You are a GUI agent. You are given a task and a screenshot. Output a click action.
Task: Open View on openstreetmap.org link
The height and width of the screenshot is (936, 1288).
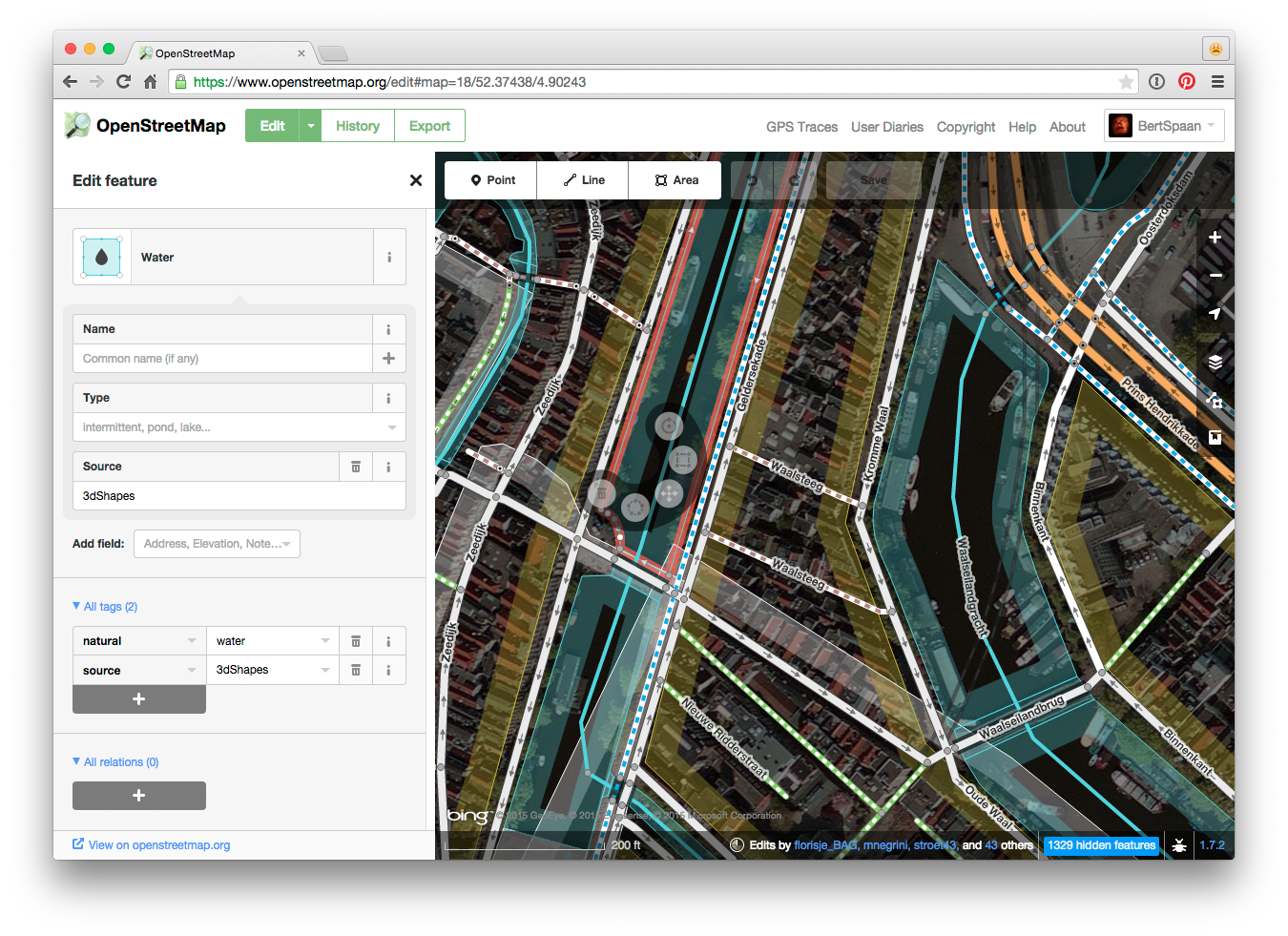coord(152,845)
